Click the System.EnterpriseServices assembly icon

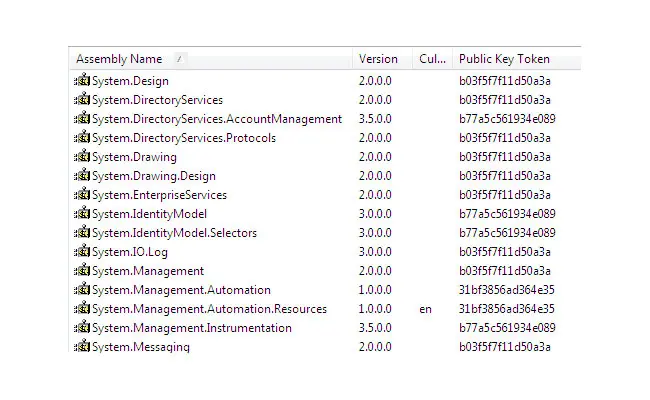82,194
